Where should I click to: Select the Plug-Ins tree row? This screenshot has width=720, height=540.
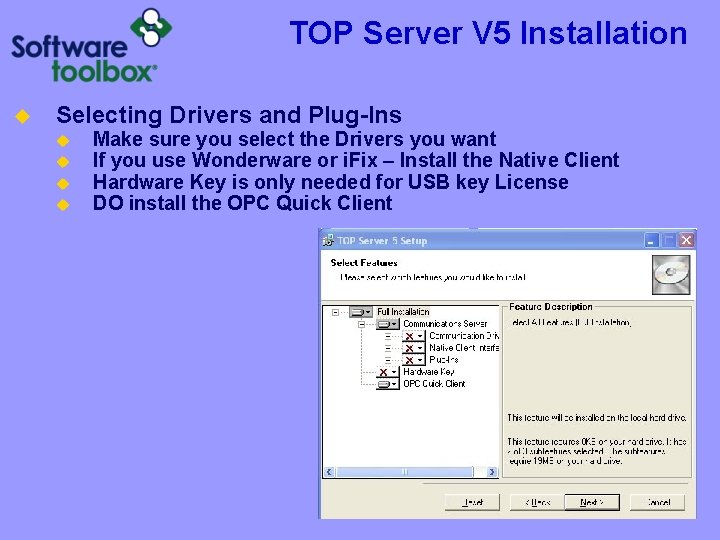point(444,360)
